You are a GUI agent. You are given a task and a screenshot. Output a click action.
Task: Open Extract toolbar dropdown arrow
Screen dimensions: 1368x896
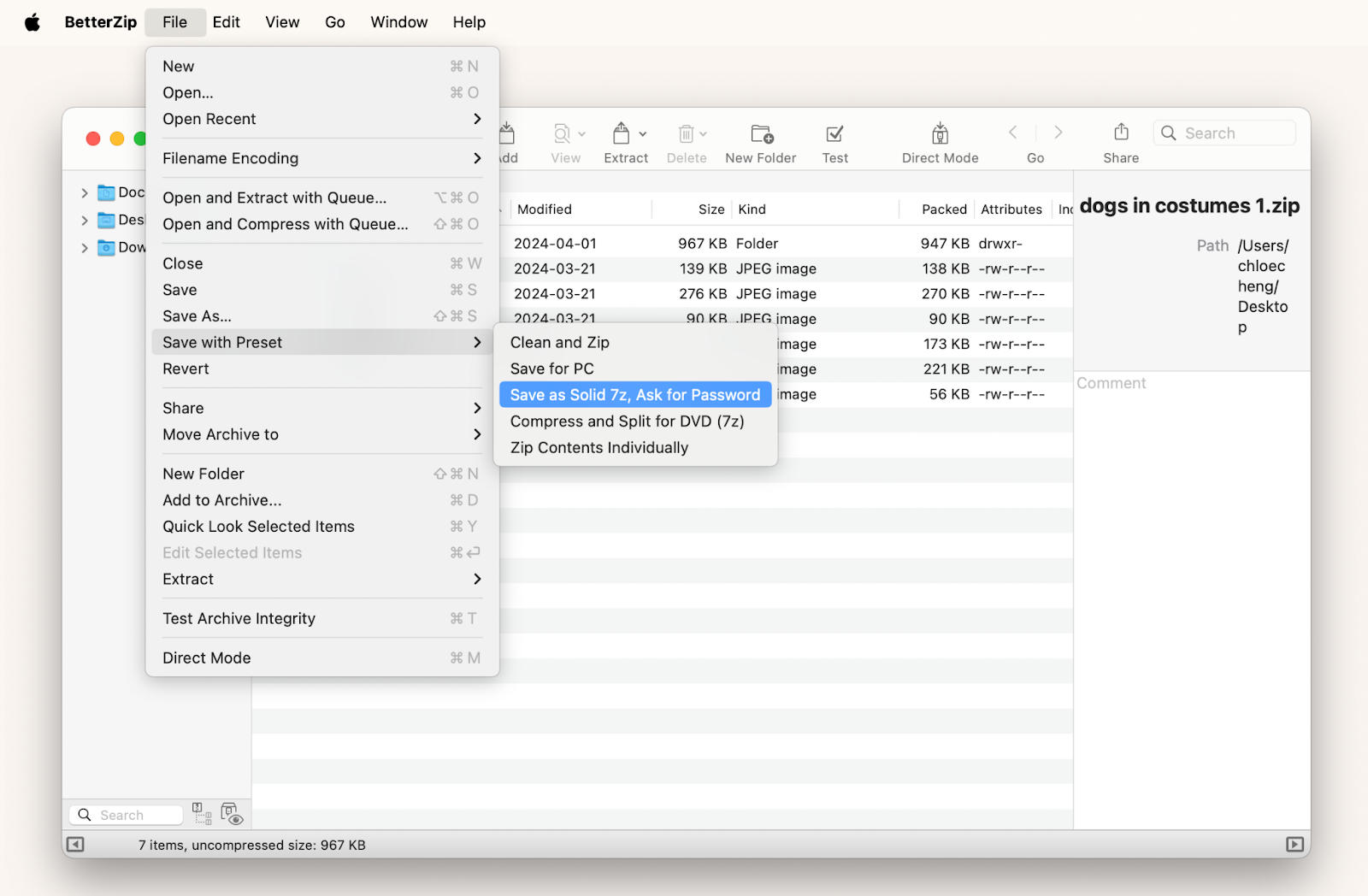[643, 134]
